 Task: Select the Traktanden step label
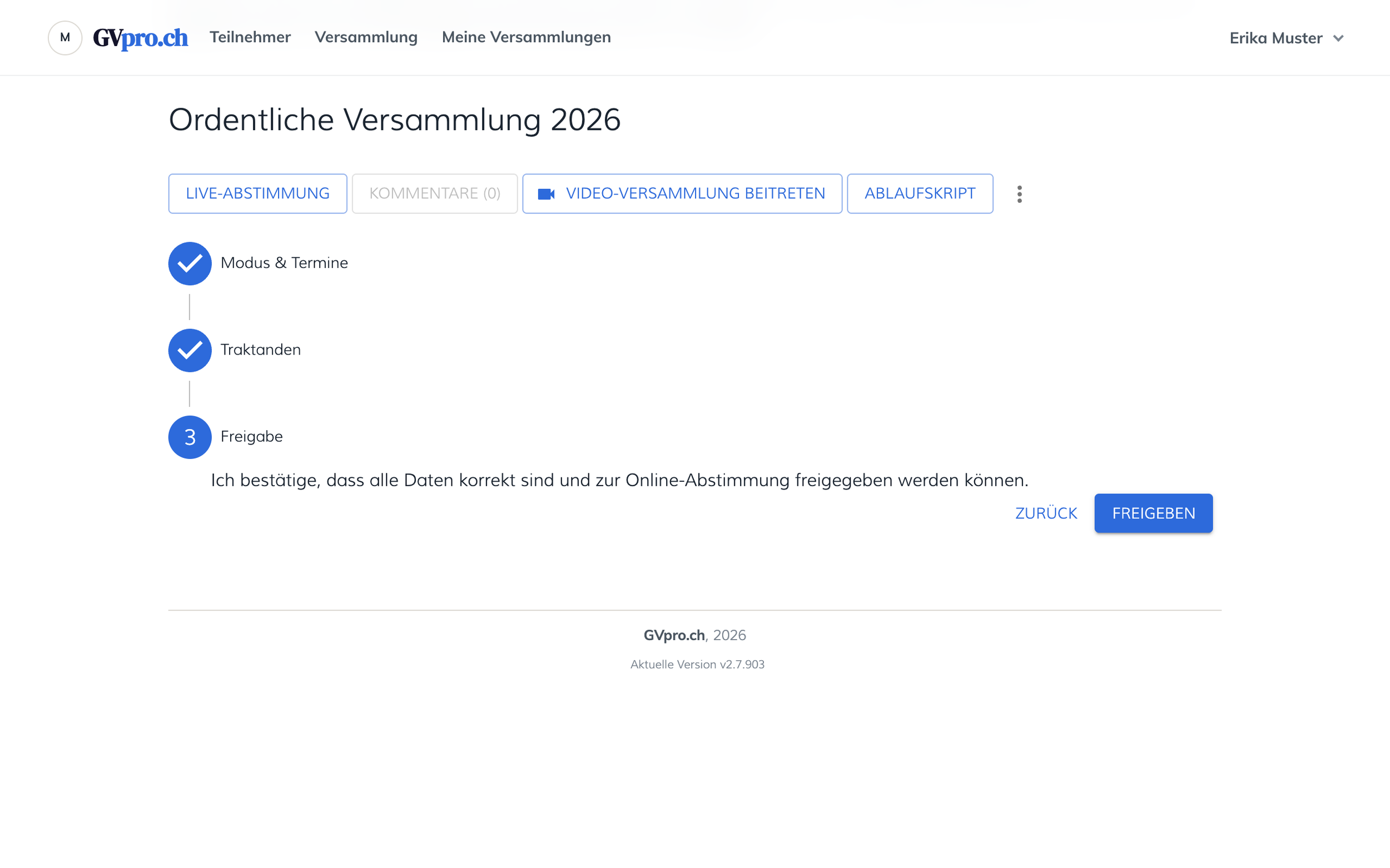point(261,350)
